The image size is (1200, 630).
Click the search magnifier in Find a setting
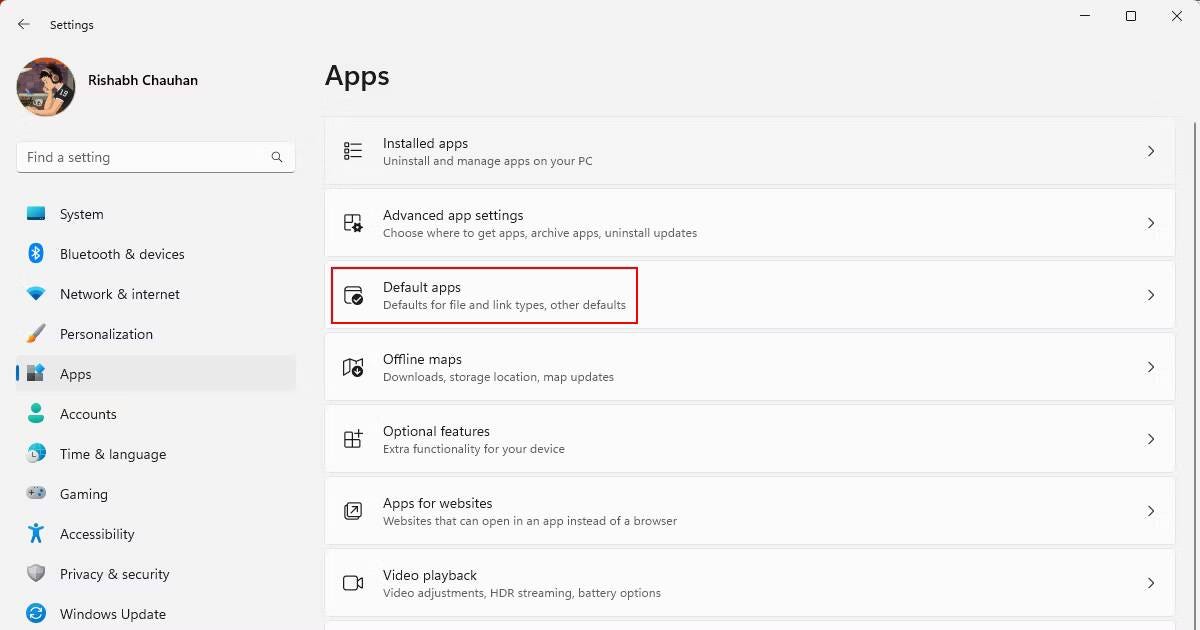point(276,157)
